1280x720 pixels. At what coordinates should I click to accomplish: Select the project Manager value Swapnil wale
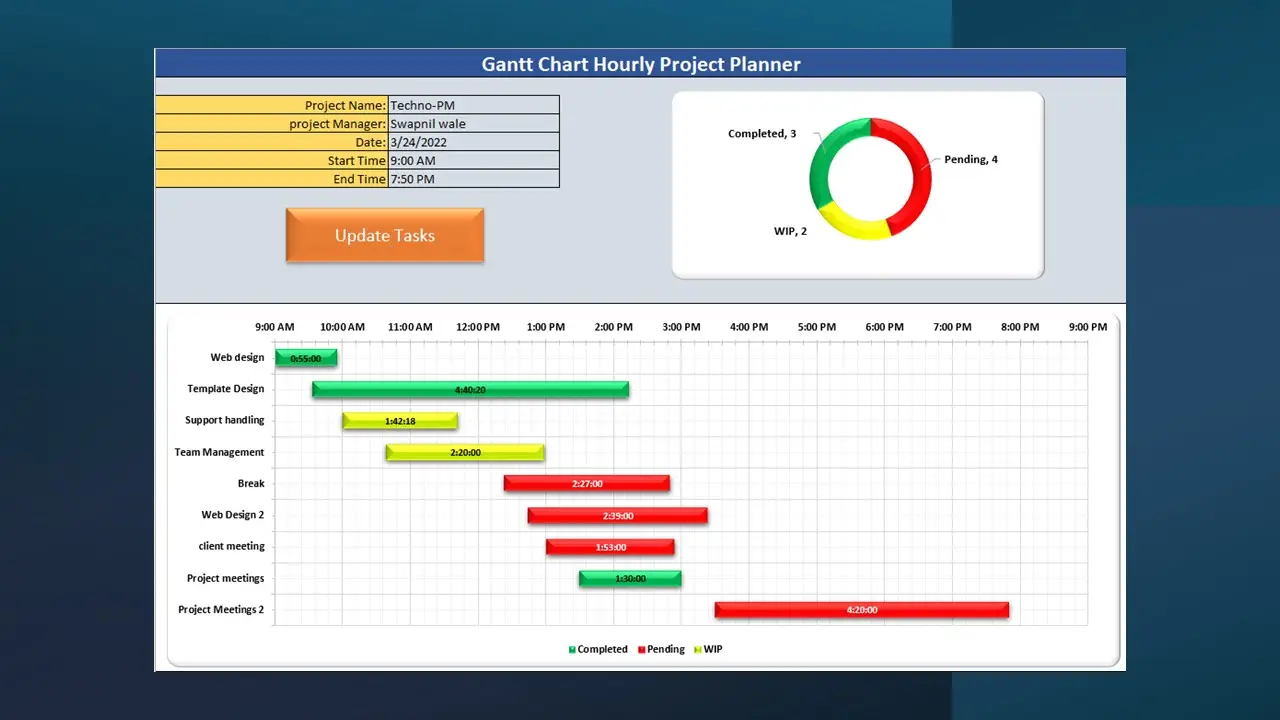473,124
